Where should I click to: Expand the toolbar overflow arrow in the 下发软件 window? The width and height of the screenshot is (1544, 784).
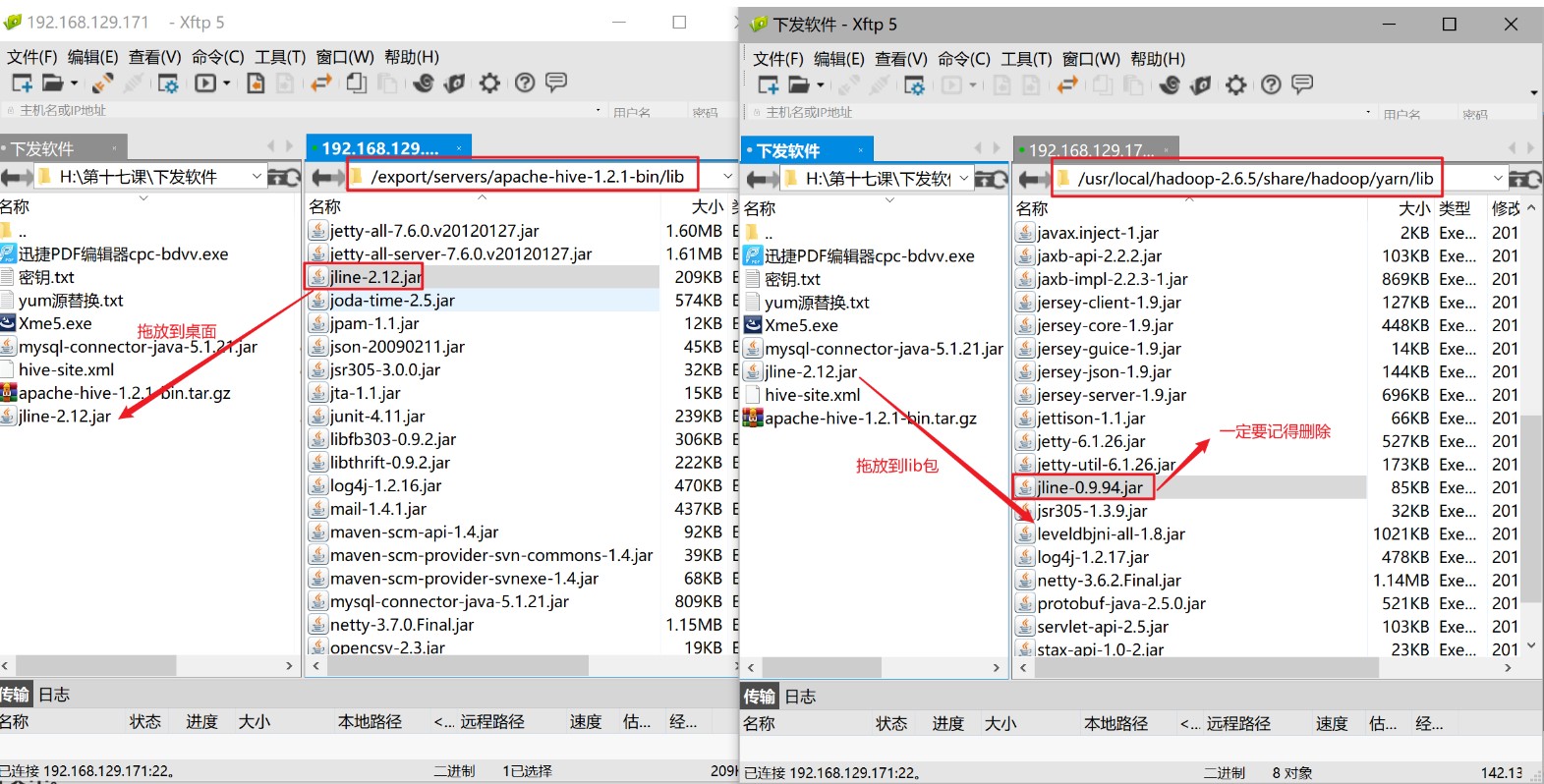tap(1534, 93)
